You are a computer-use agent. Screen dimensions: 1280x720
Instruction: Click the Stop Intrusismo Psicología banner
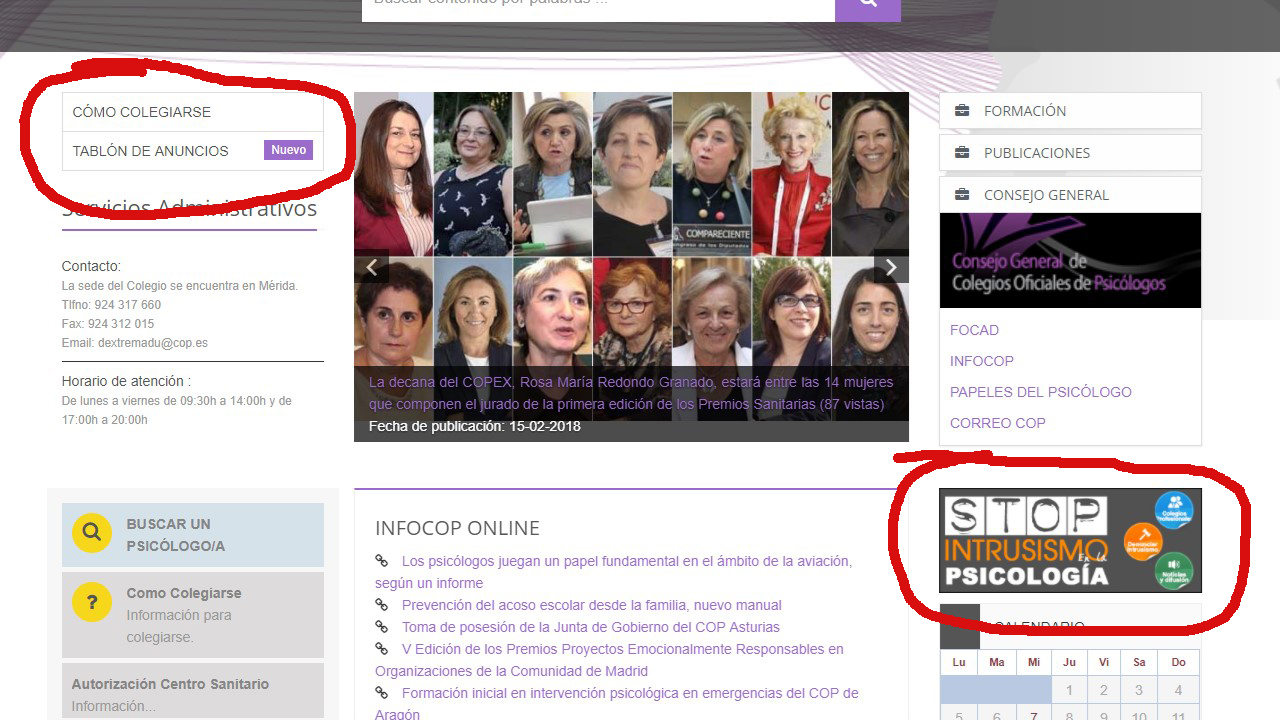click(1070, 540)
